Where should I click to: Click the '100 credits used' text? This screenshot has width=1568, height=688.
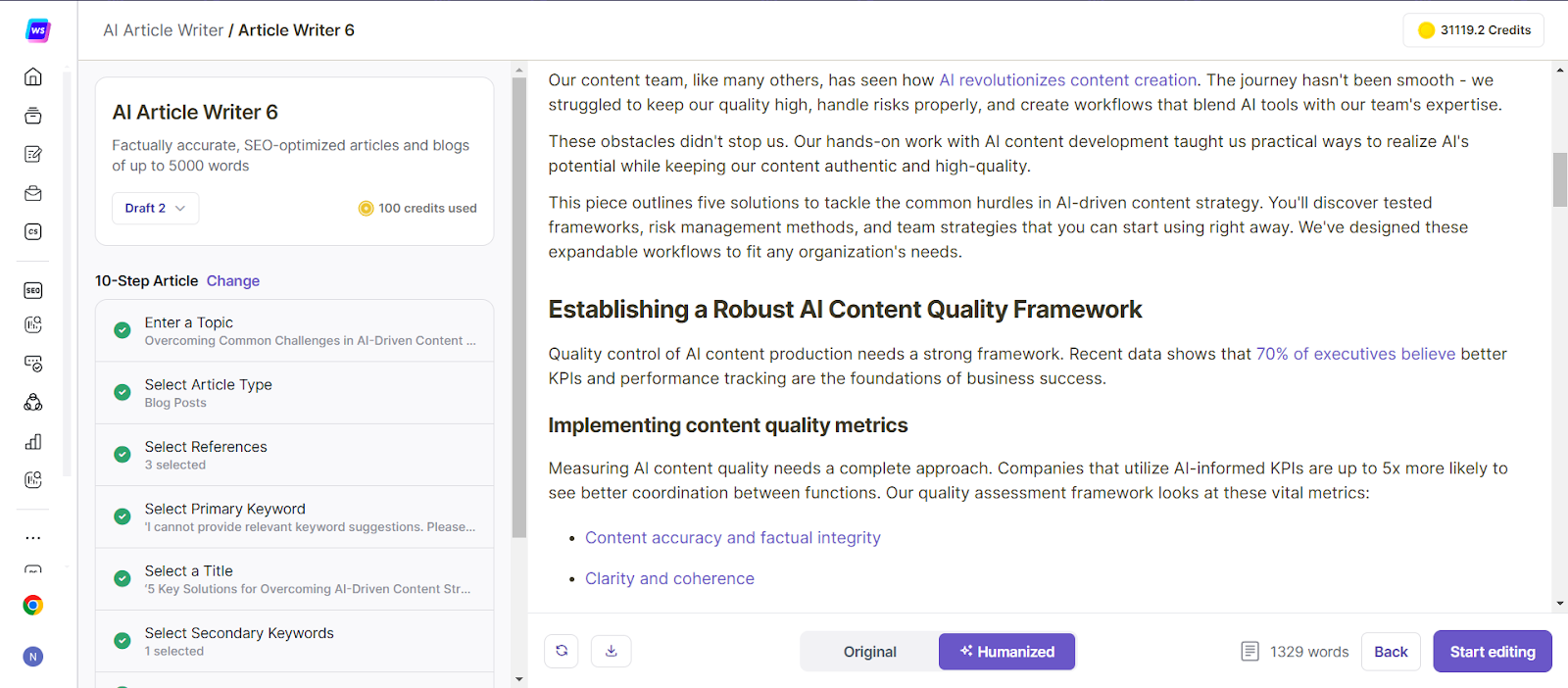pos(427,208)
